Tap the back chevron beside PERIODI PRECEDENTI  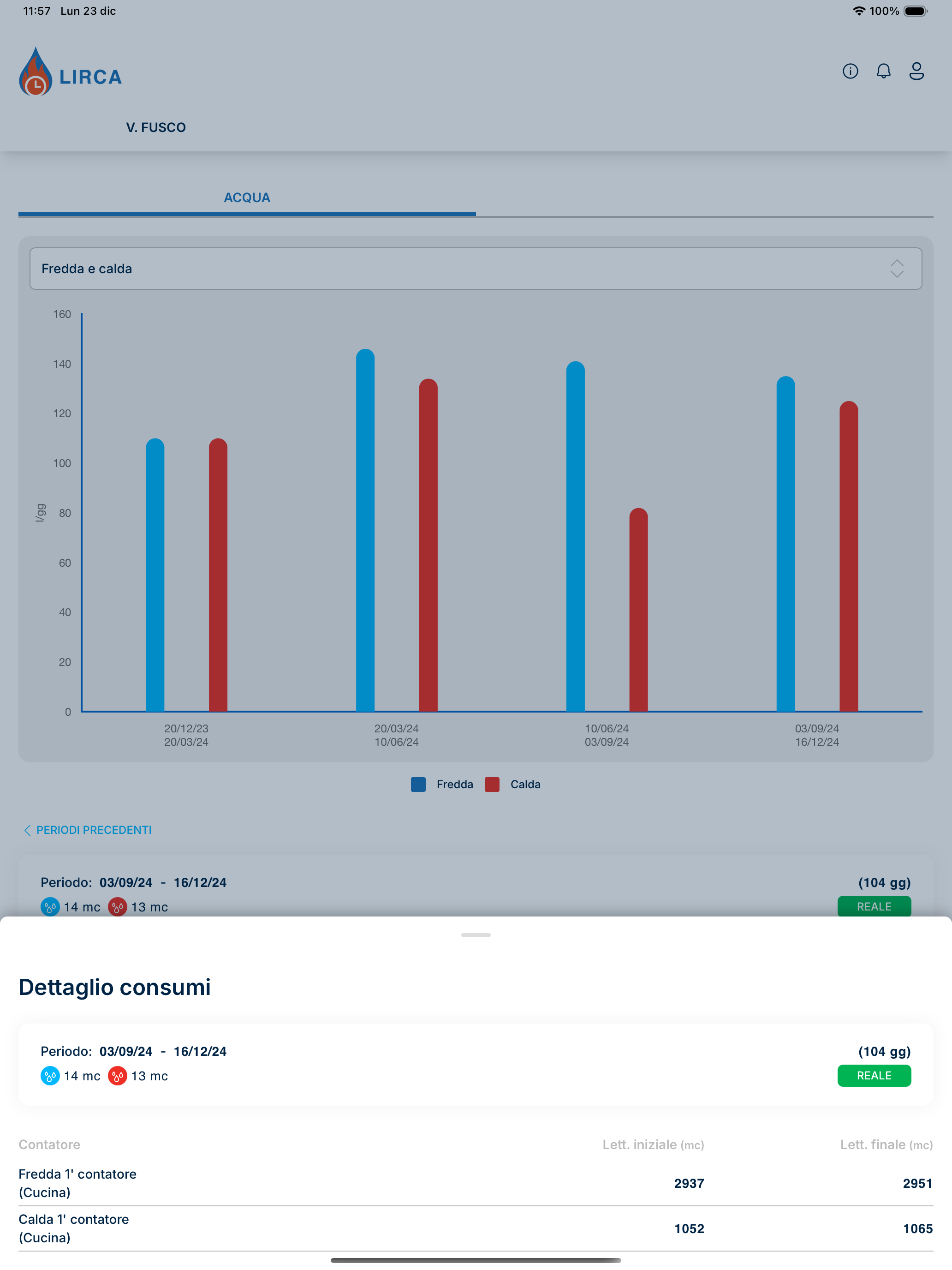27,830
